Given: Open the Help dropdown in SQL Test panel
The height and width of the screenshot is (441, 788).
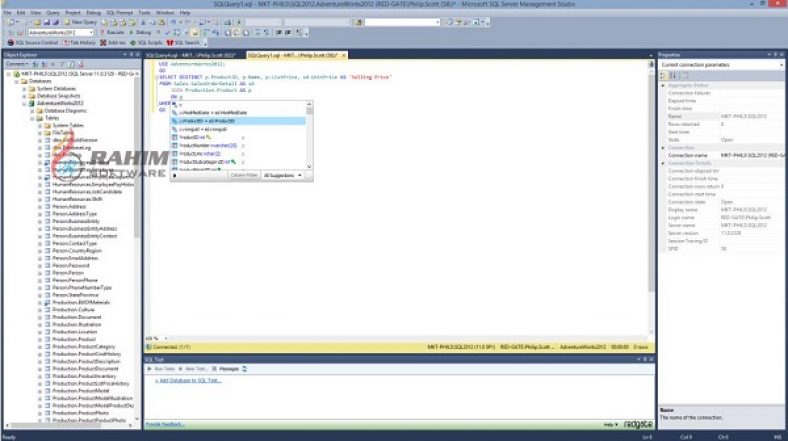Looking at the screenshot, I should pos(611,425).
